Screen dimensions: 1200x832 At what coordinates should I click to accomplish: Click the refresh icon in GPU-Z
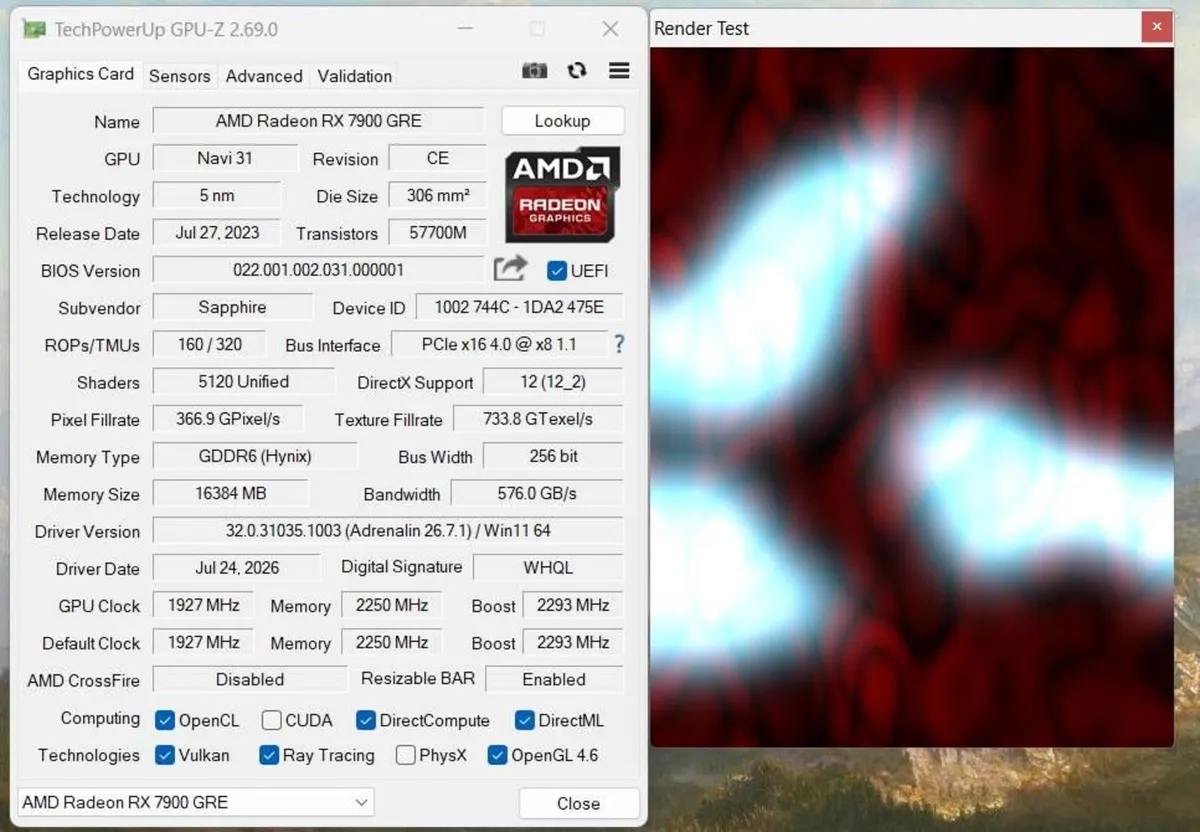(x=577, y=71)
